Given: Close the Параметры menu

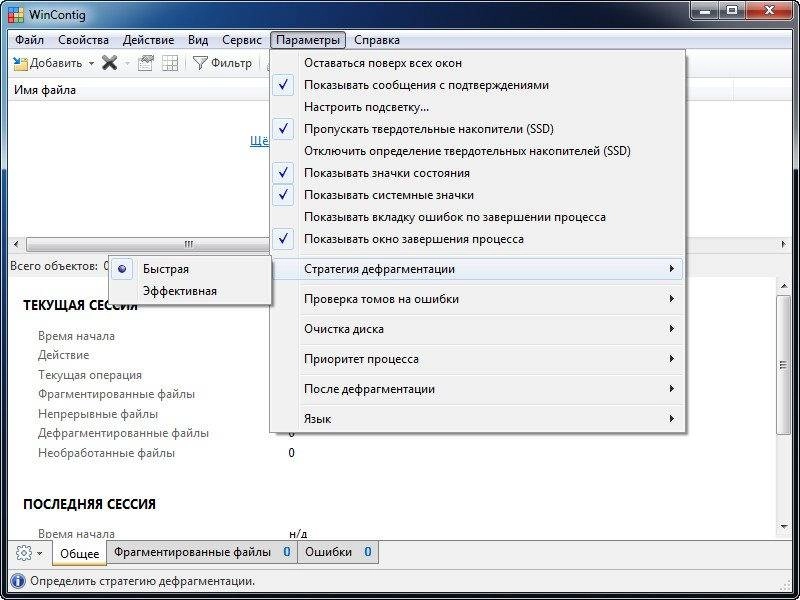Looking at the screenshot, I should [308, 40].
